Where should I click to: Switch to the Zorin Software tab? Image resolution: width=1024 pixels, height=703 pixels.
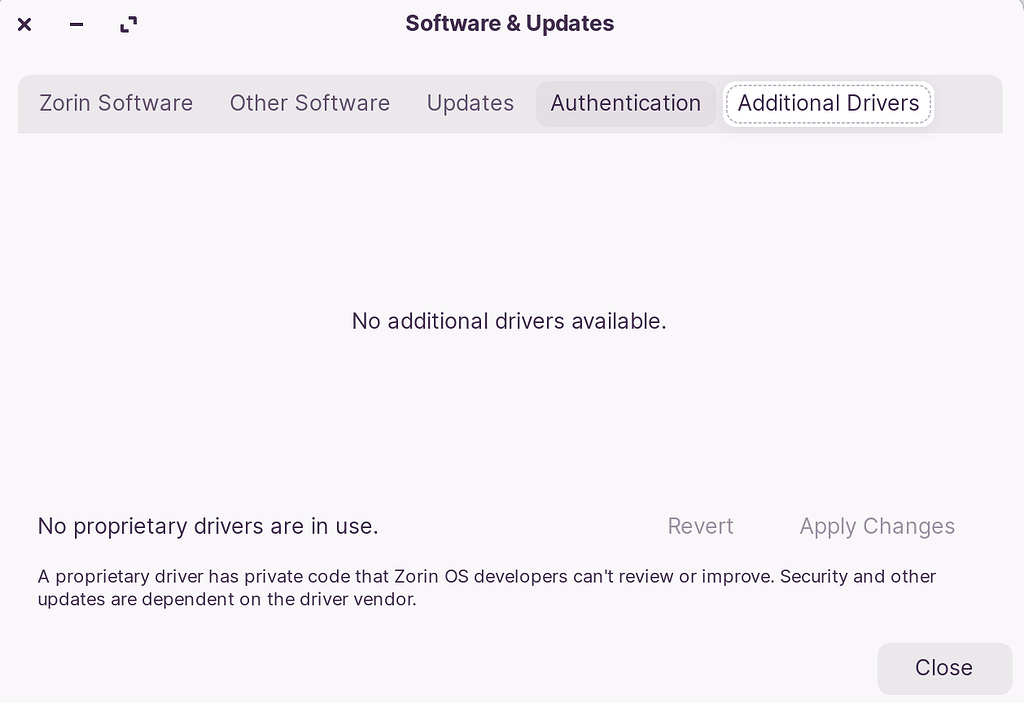(x=116, y=103)
